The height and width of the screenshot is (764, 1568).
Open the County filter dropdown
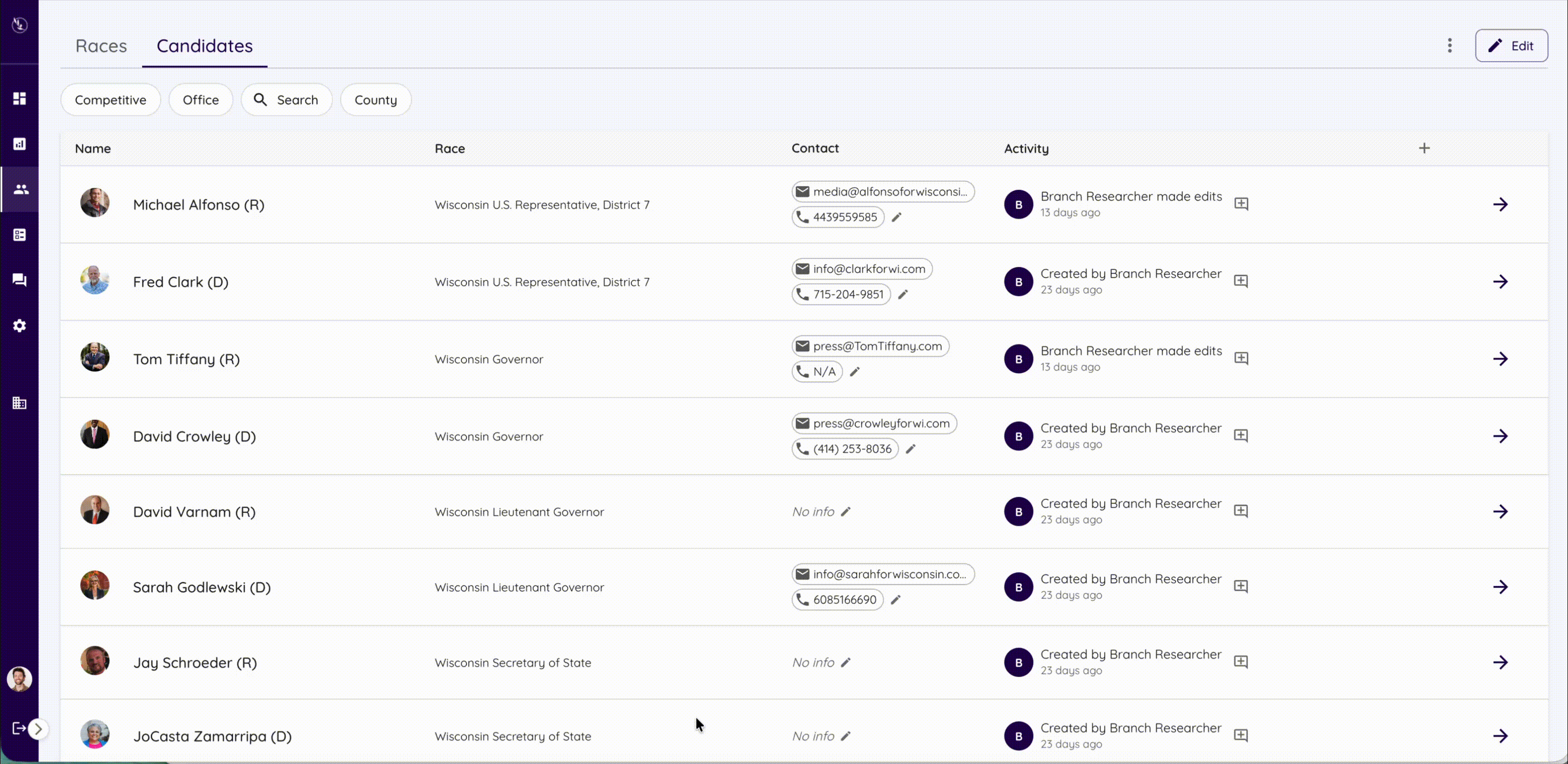click(x=375, y=100)
